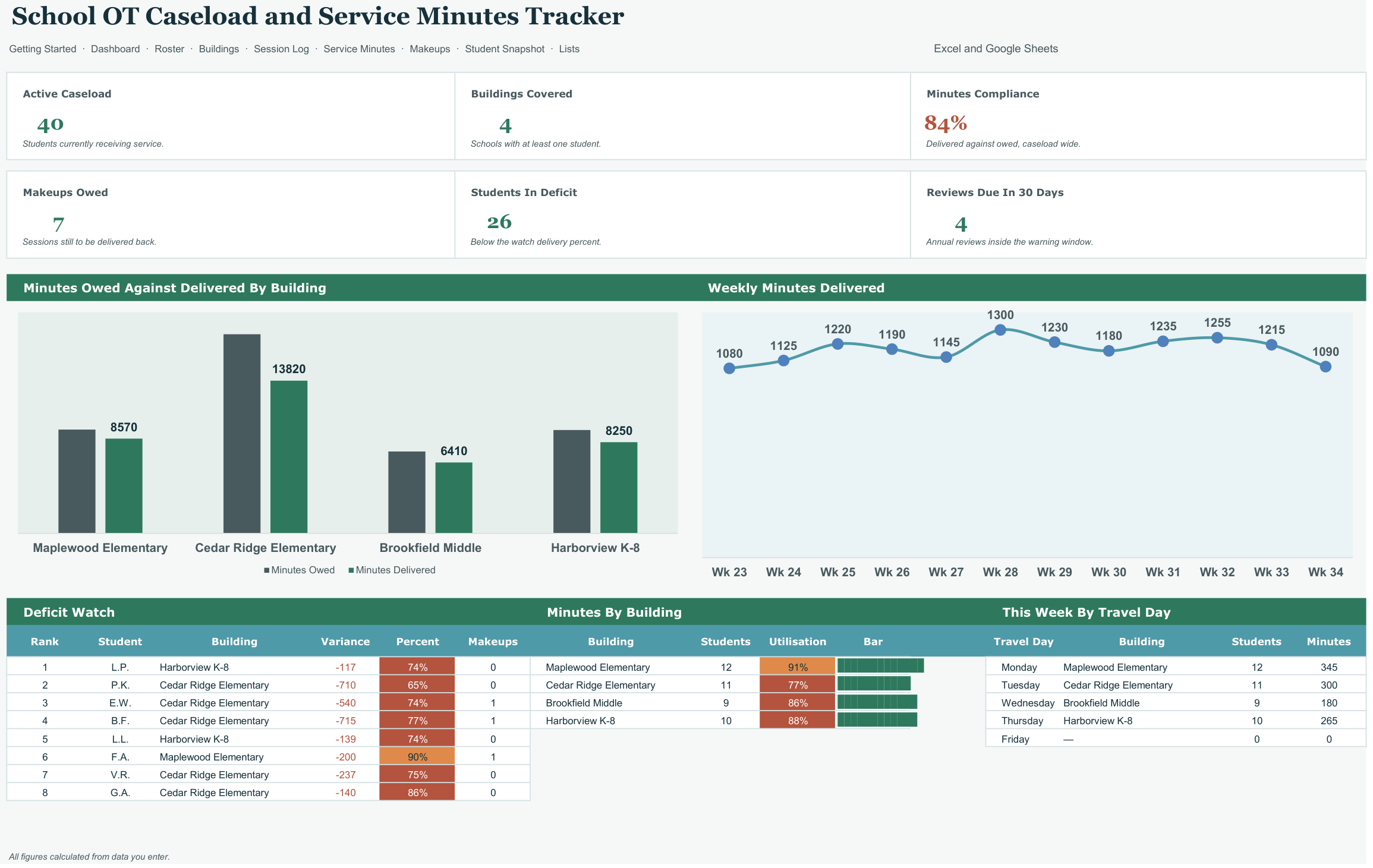Click the Minutes Delivered legend swatch

[351, 570]
